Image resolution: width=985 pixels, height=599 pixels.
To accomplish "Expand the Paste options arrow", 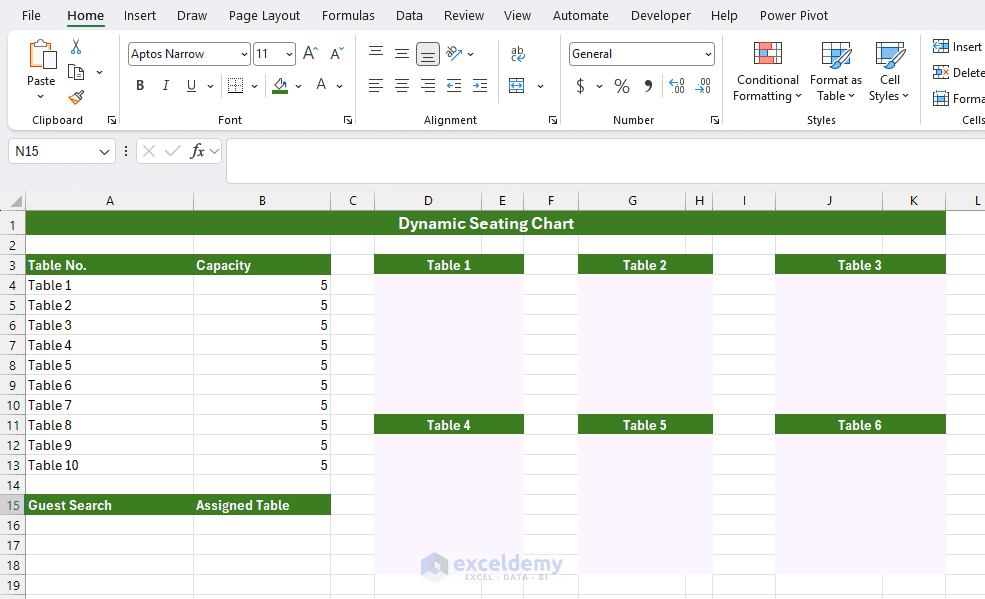I will pos(40,97).
